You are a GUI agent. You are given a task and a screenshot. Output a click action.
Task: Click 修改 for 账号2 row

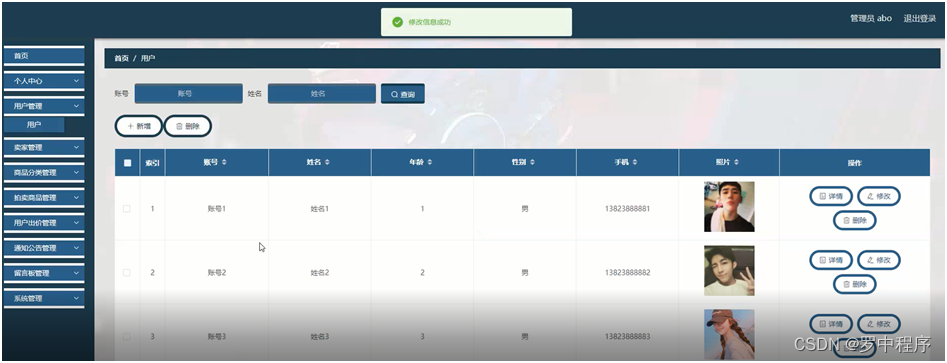[879, 260]
